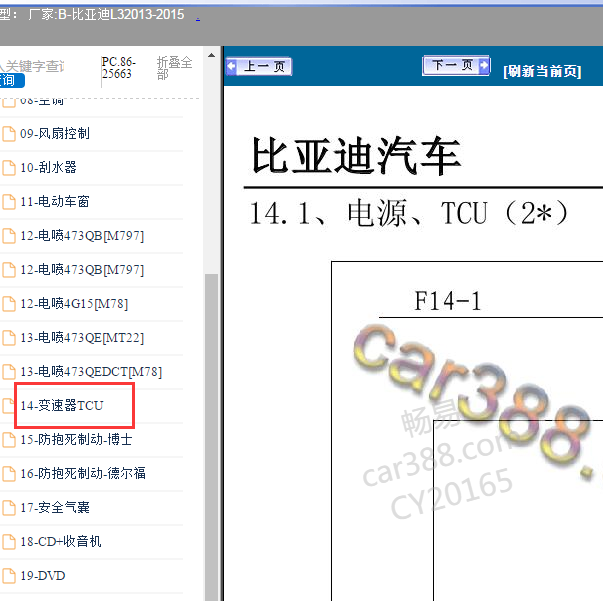Image resolution: width=603 pixels, height=601 pixels.
Task: Click the document icon beside 11-电动车窗
Action: (x=9, y=201)
